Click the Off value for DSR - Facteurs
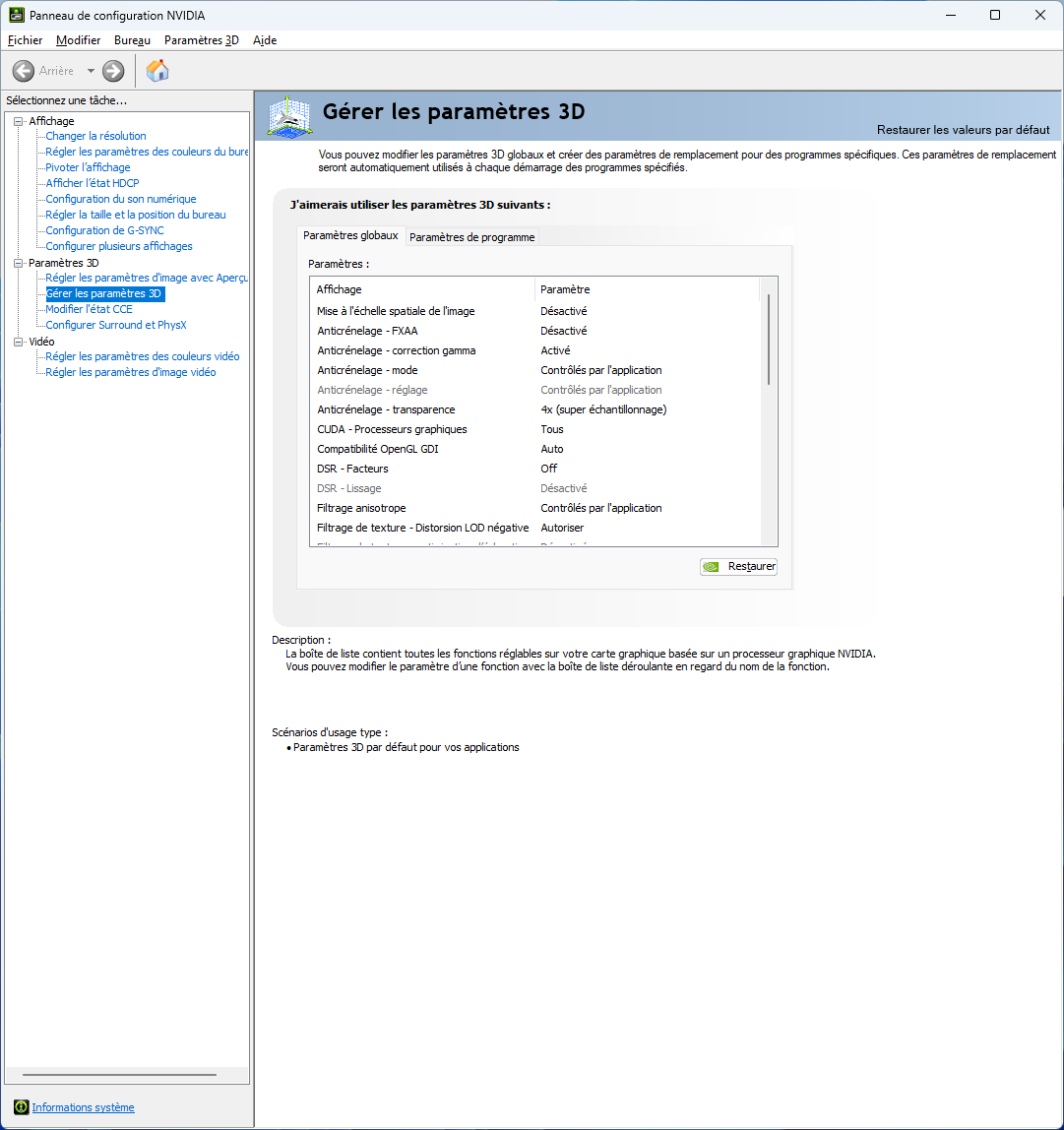This screenshot has height=1130, width=1064. (x=548, y=469)
